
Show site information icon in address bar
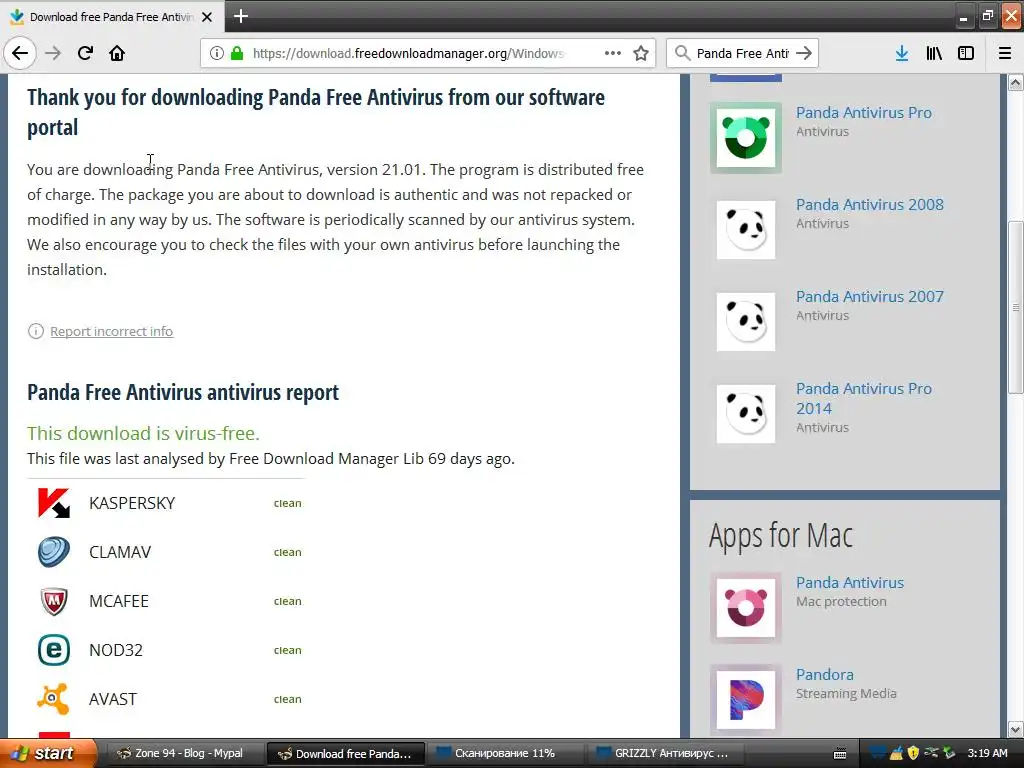216,53
